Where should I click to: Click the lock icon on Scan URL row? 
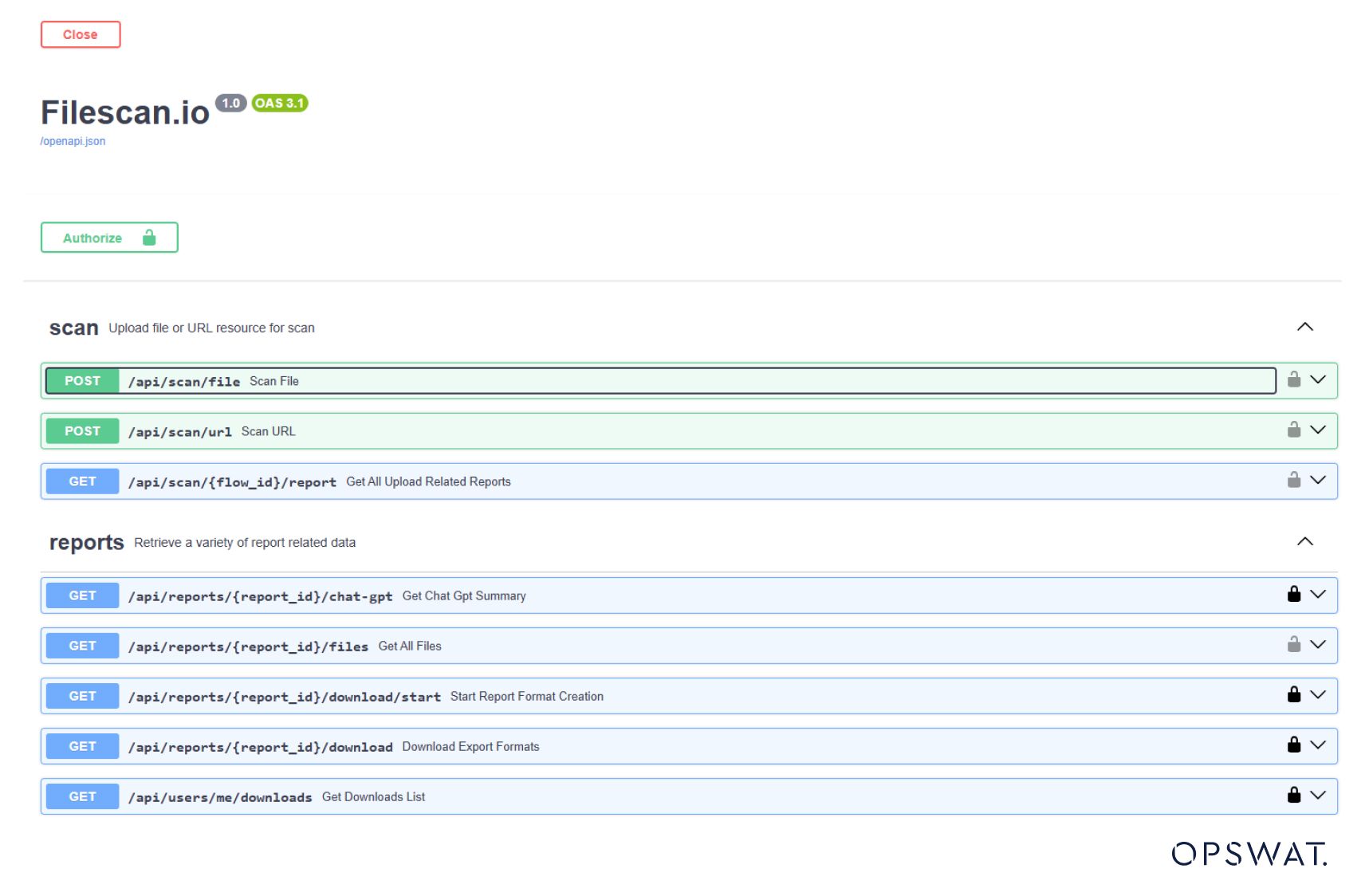click(x=1293, y=430)
